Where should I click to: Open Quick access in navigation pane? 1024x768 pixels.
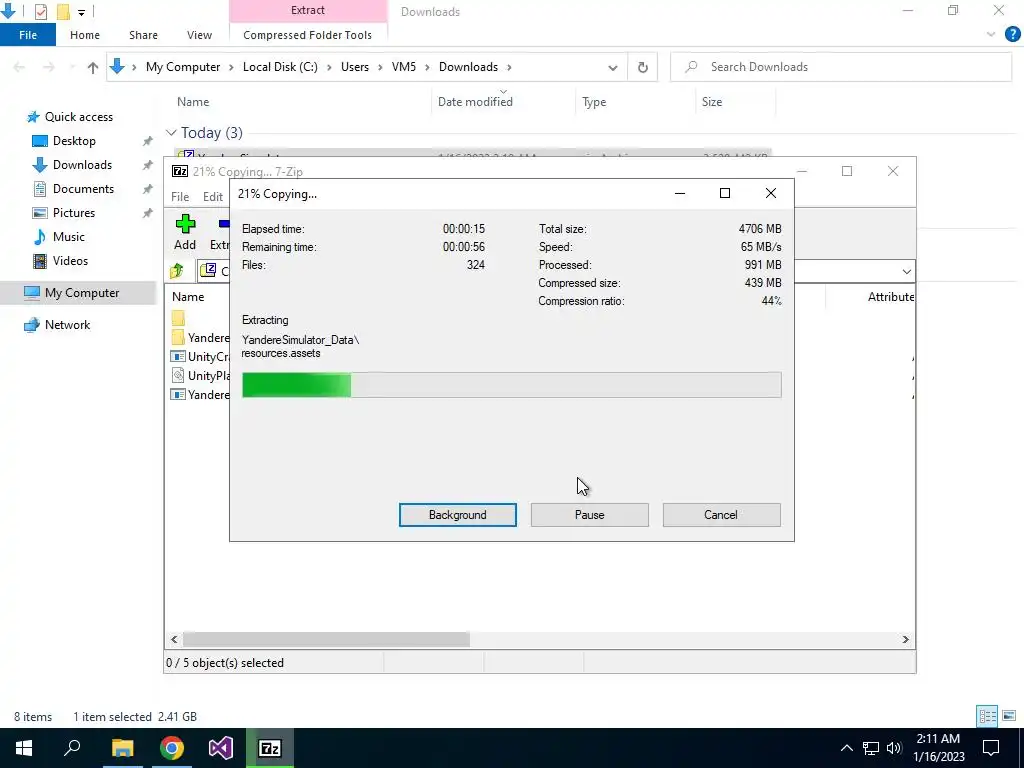[78, 117]
